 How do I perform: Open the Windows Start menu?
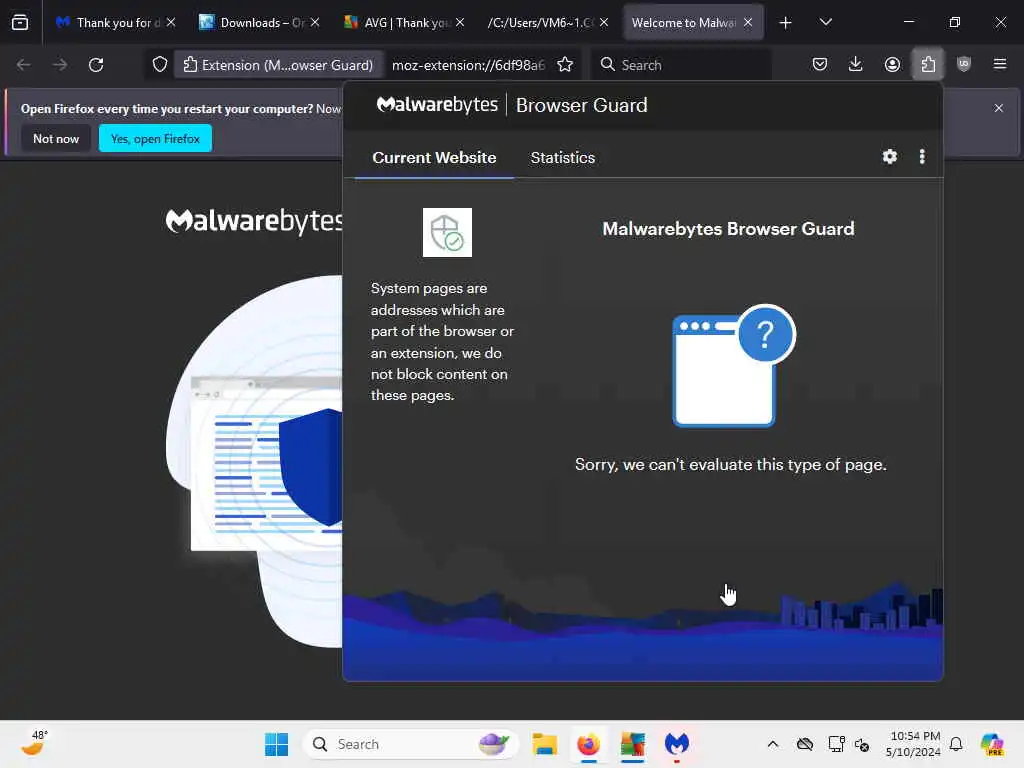276,744
